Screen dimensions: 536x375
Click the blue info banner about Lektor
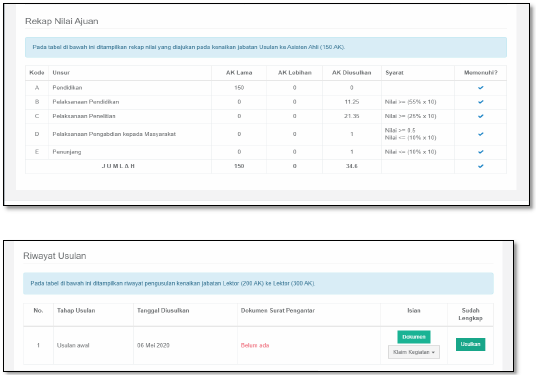pyautogui.click(x=258, y=283)
